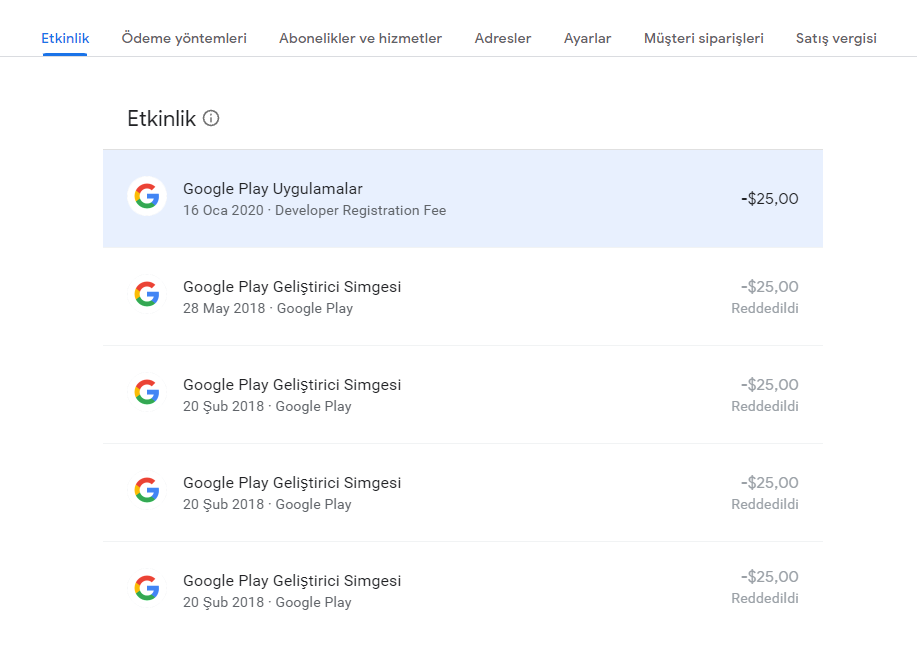This screenshot has width=917, height=659.
Task: Select the Ayarlar tab
Action: point(587,39)
